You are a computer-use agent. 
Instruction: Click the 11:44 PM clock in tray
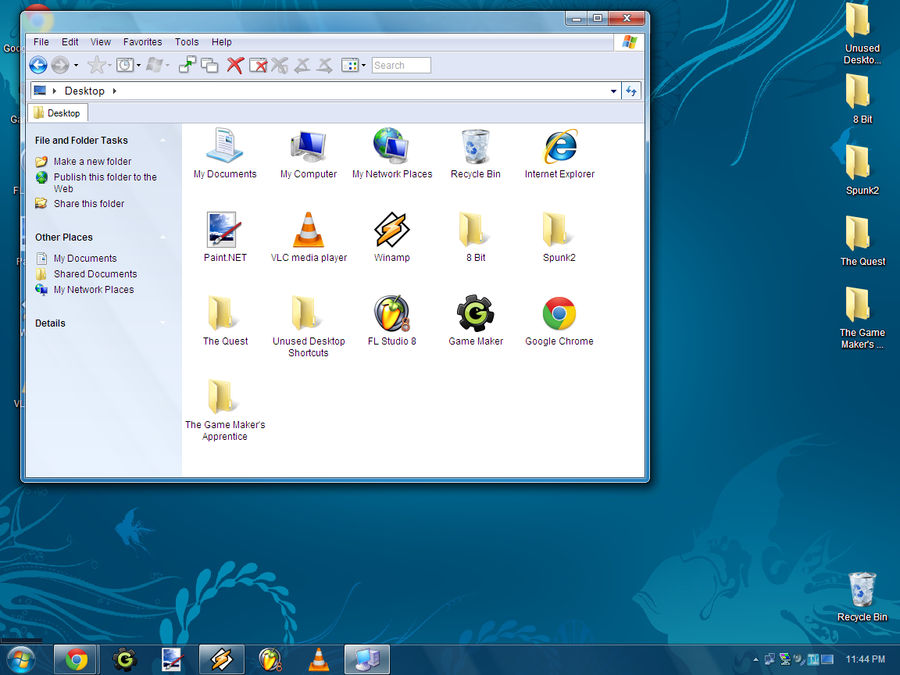coord(866,660)
